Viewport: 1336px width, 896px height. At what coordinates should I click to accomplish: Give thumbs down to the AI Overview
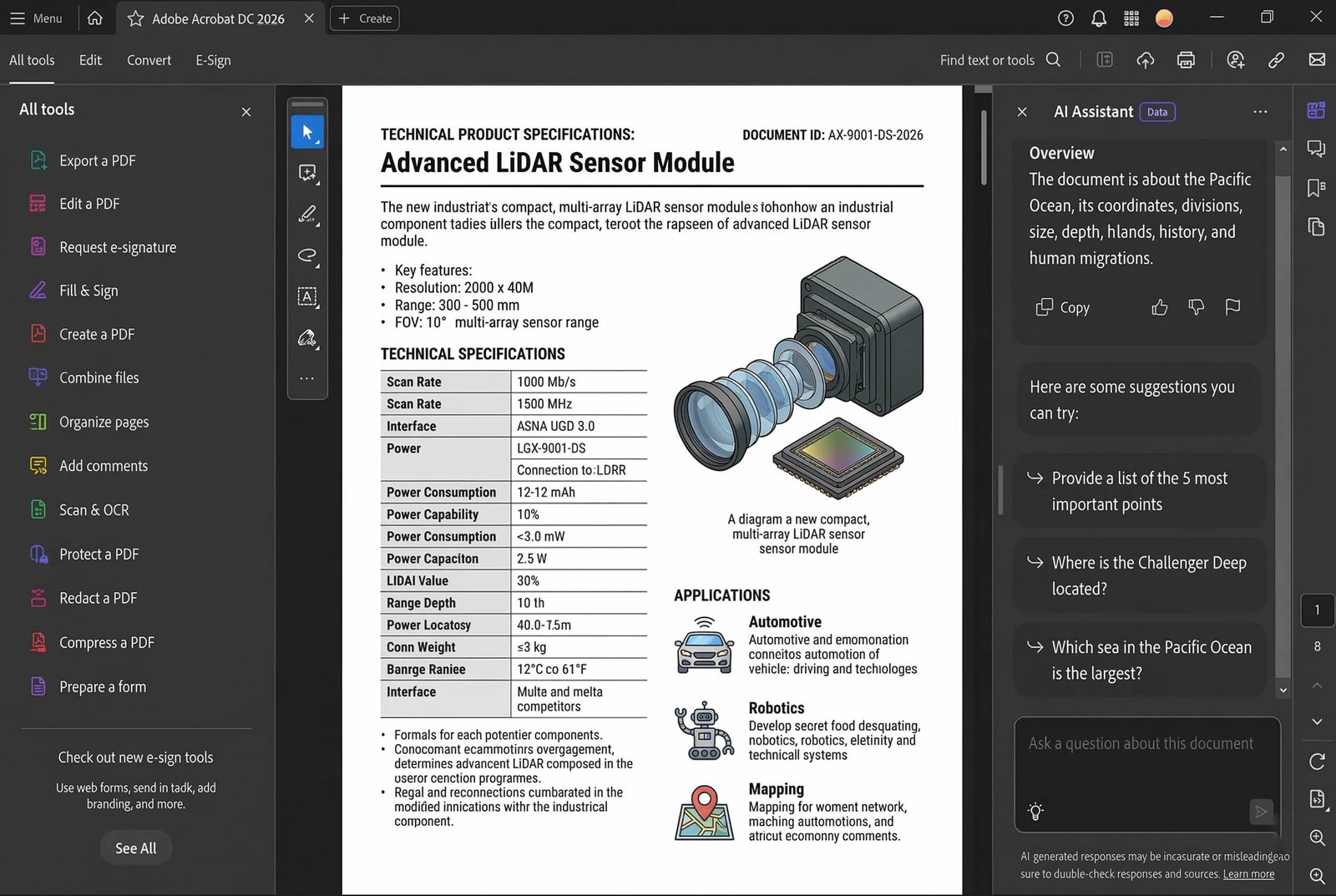[x=1196, y=307]
